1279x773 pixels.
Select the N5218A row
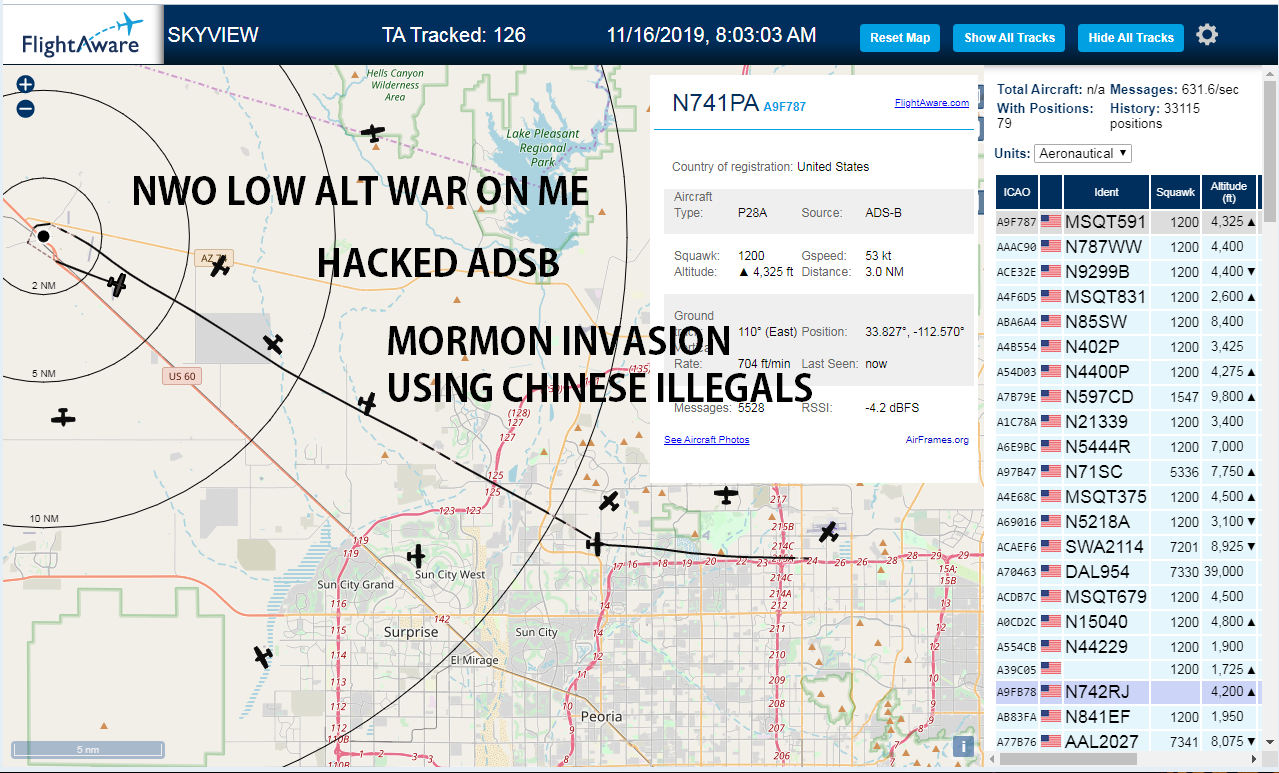click(1128, 522)
